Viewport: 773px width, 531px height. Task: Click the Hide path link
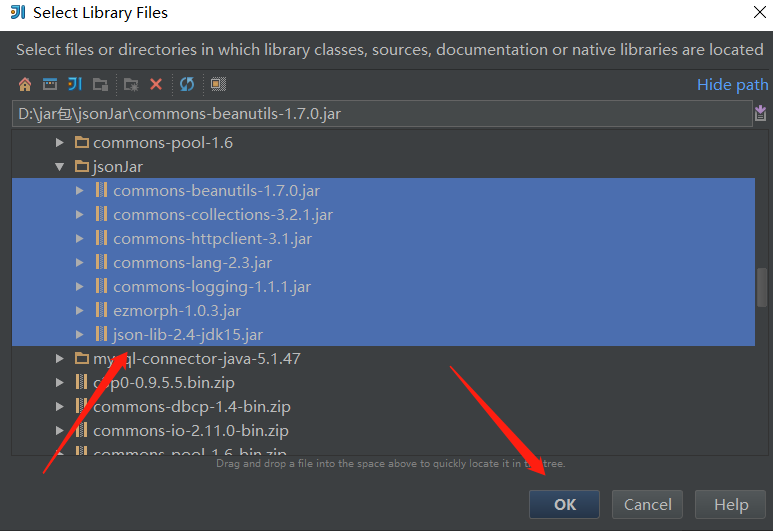pyautogui.click(x=732, y=85)
